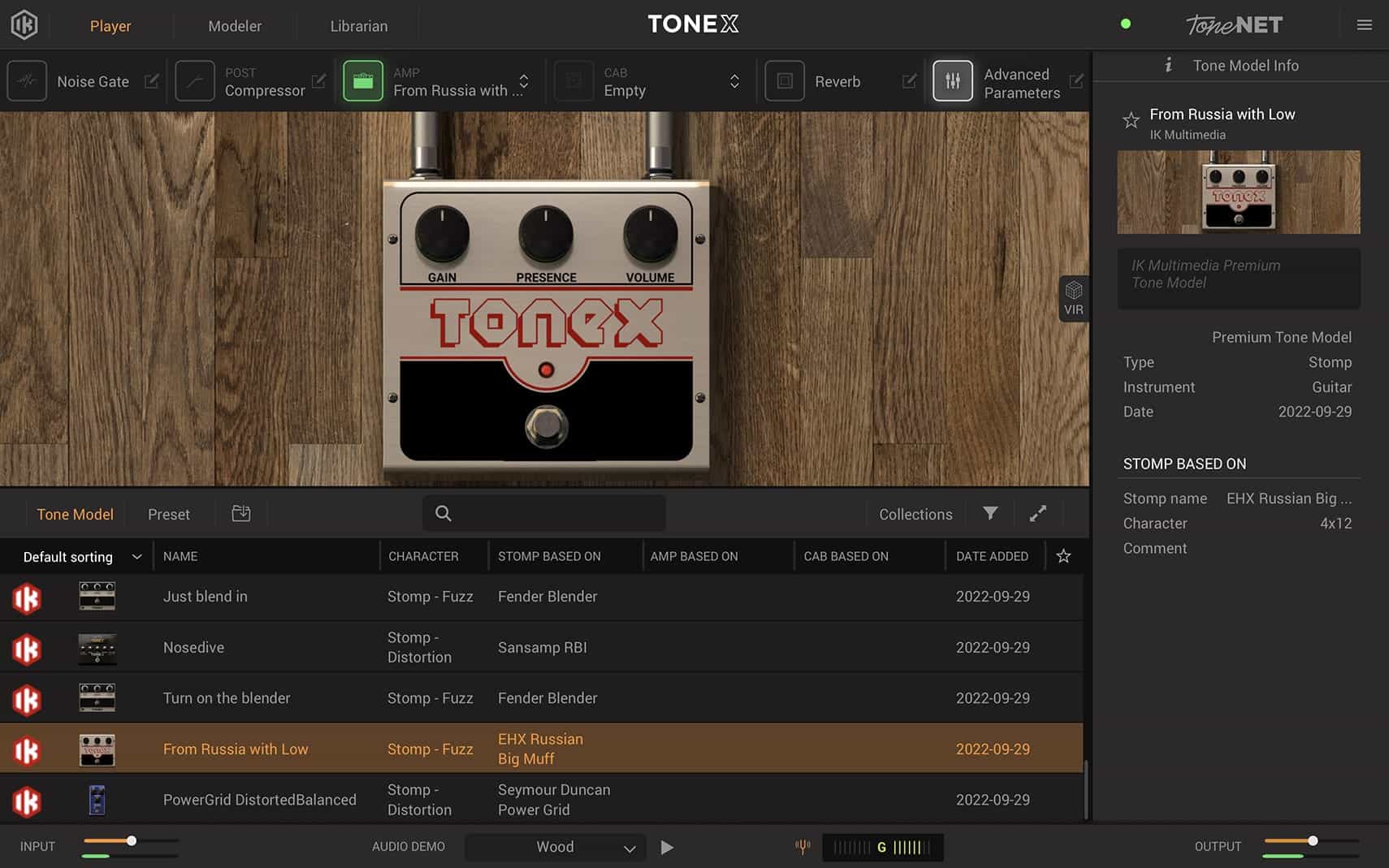This screenshot has height=868, width=1389.
Task: Expand browser with the arrows icon
Action: 1037,513
